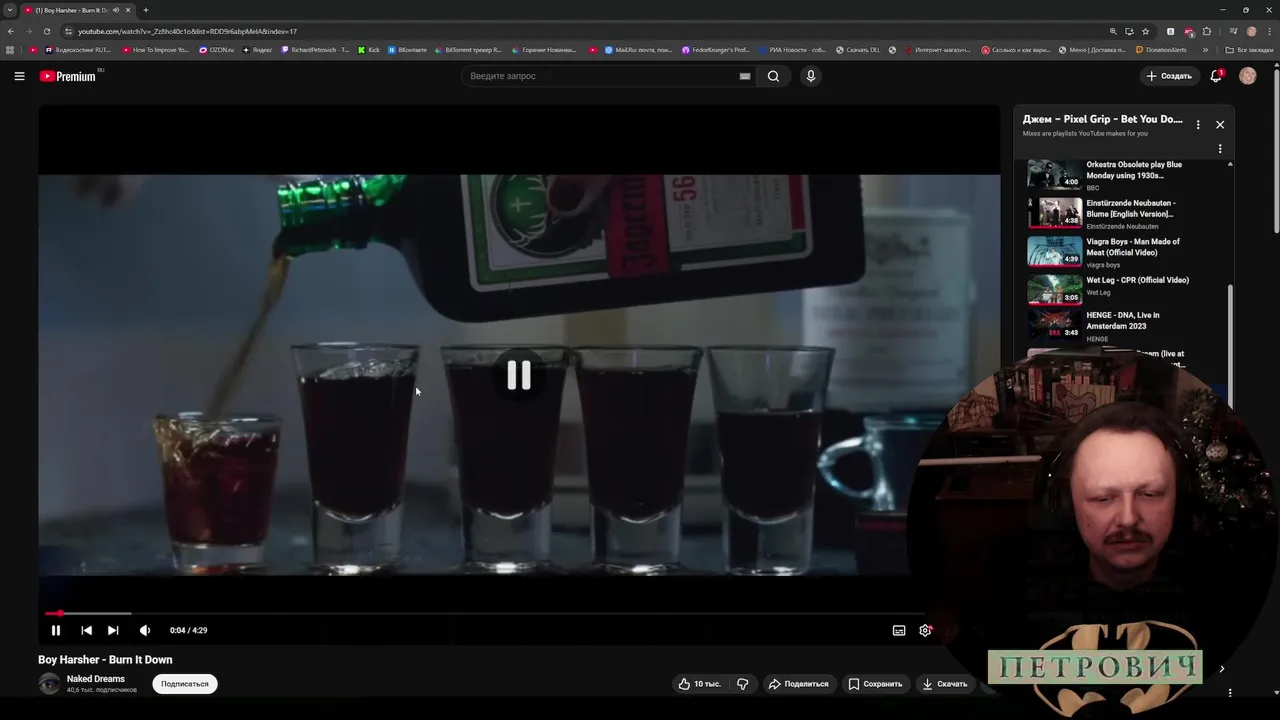The width and height of the screenshot is (1280, 720).
Task: Open the Все закладки bookmarks folder
Action: coord(1250,50)
